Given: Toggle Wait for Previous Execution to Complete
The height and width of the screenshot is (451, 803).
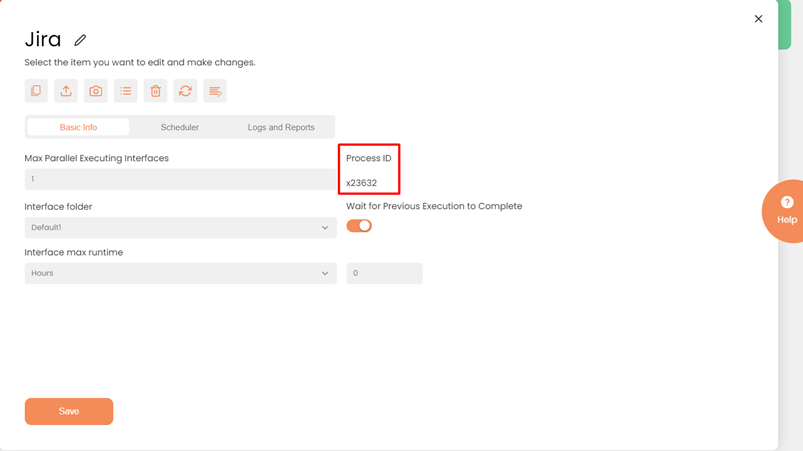Looking at the screenshot, I should coord(359,226).
